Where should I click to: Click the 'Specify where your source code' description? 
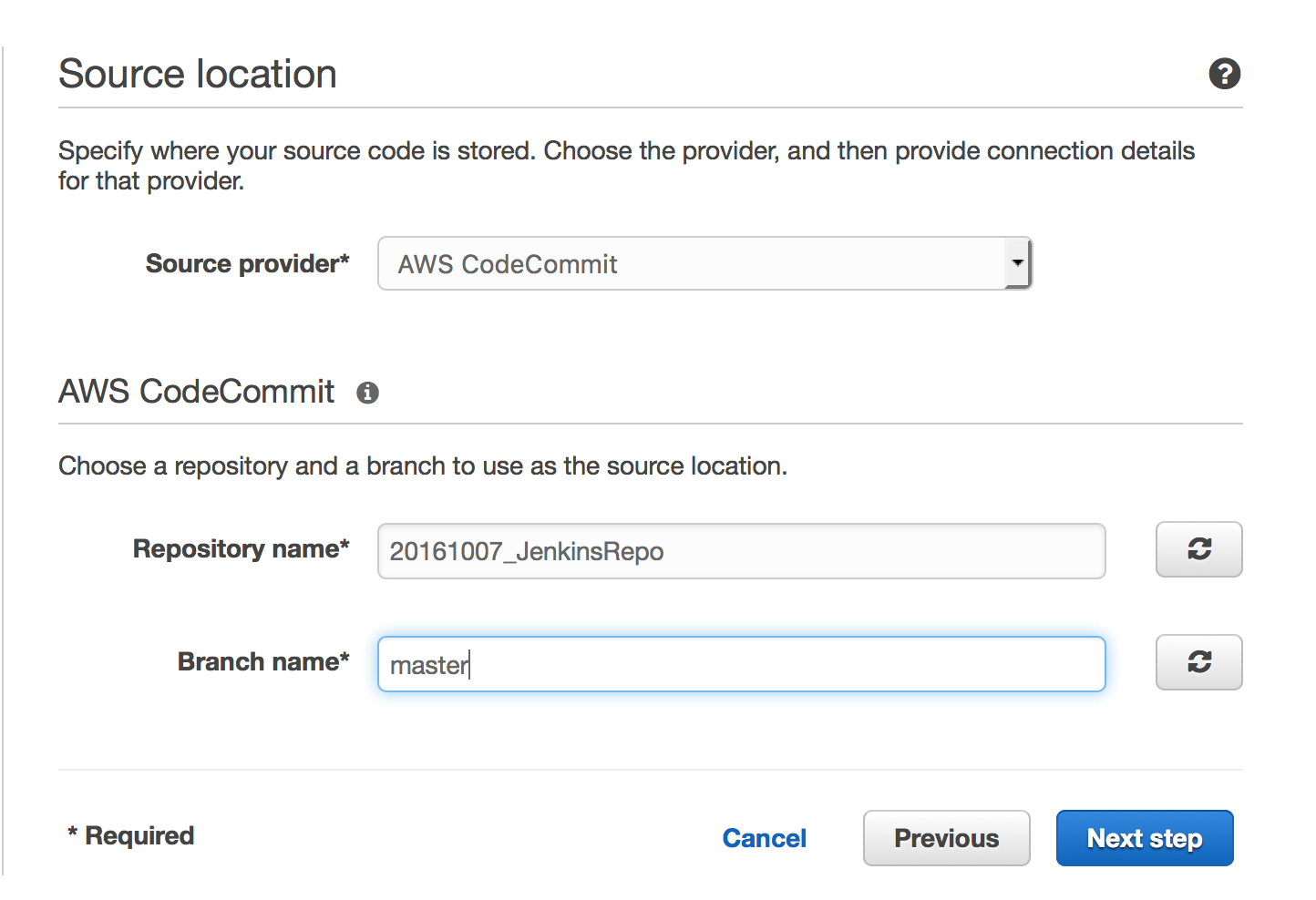(626, 165)
